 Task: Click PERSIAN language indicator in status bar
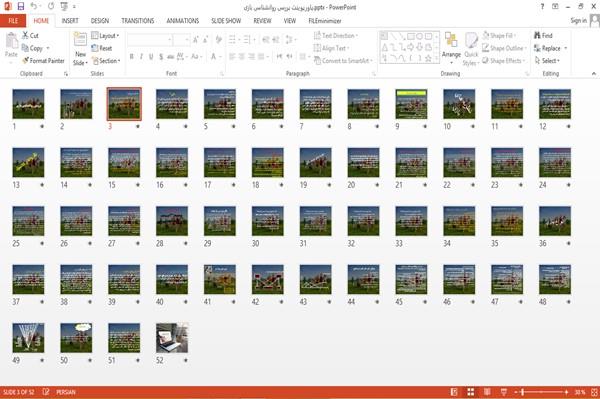66,392
